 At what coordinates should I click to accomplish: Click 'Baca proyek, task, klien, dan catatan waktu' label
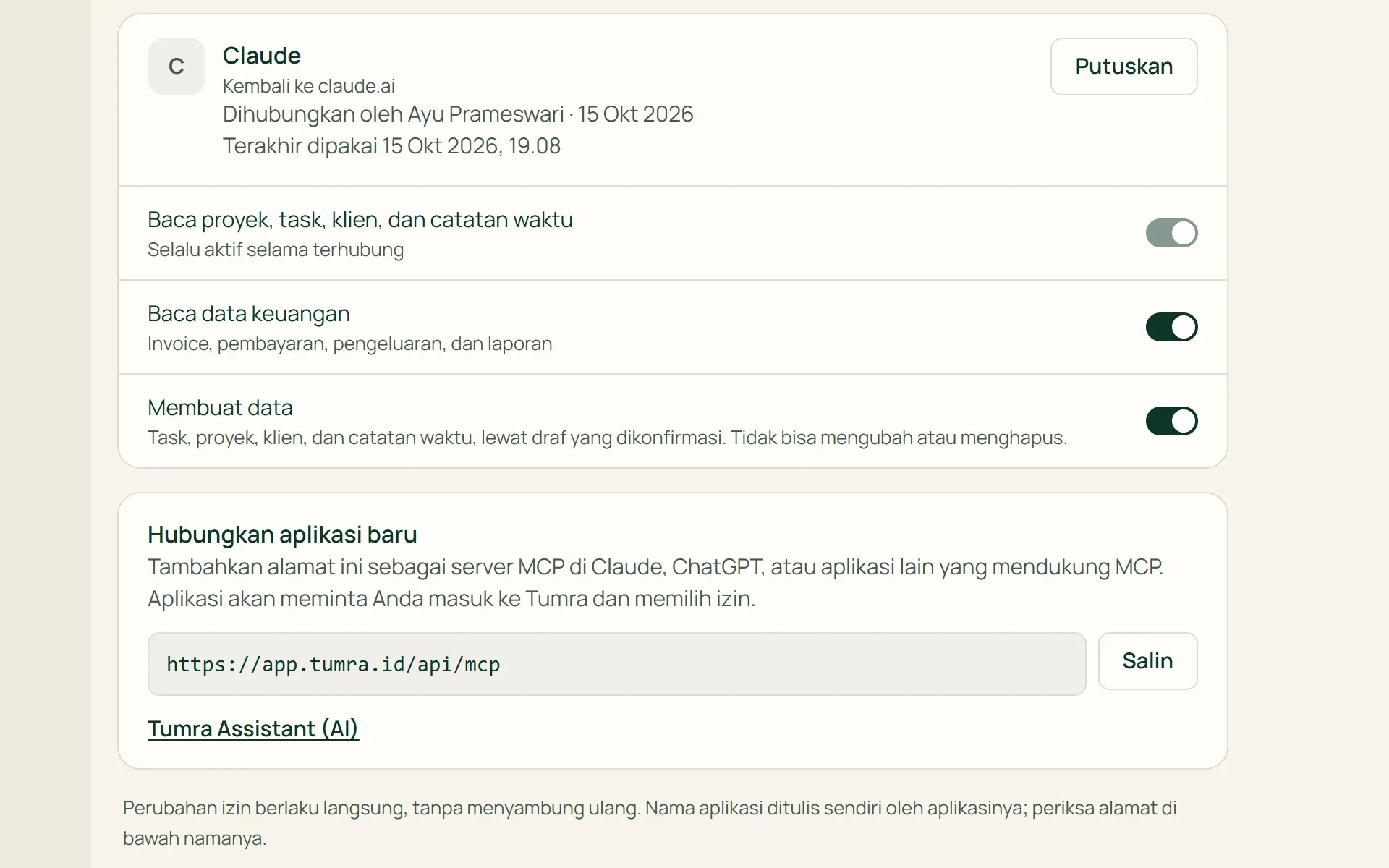(x=360, y=220)
